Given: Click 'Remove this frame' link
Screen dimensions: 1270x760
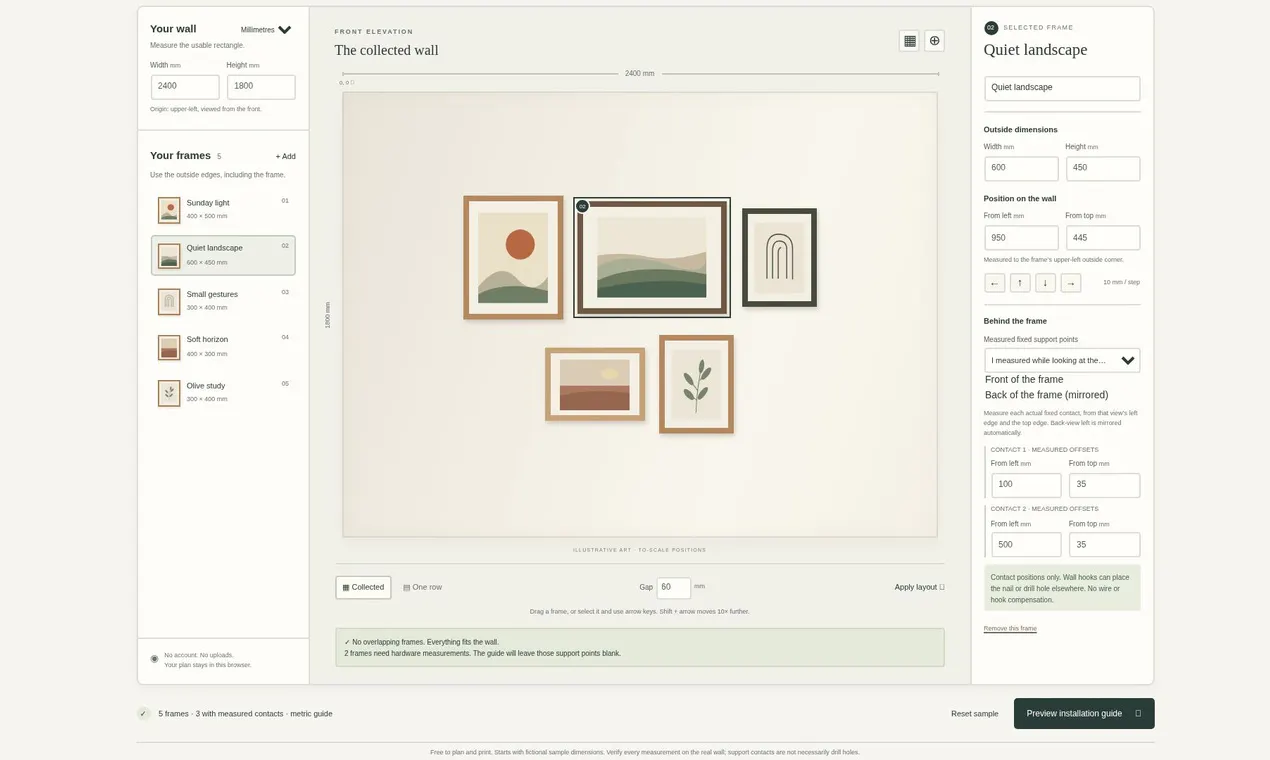Looking at the screenshot, I should coord(1010,629).
